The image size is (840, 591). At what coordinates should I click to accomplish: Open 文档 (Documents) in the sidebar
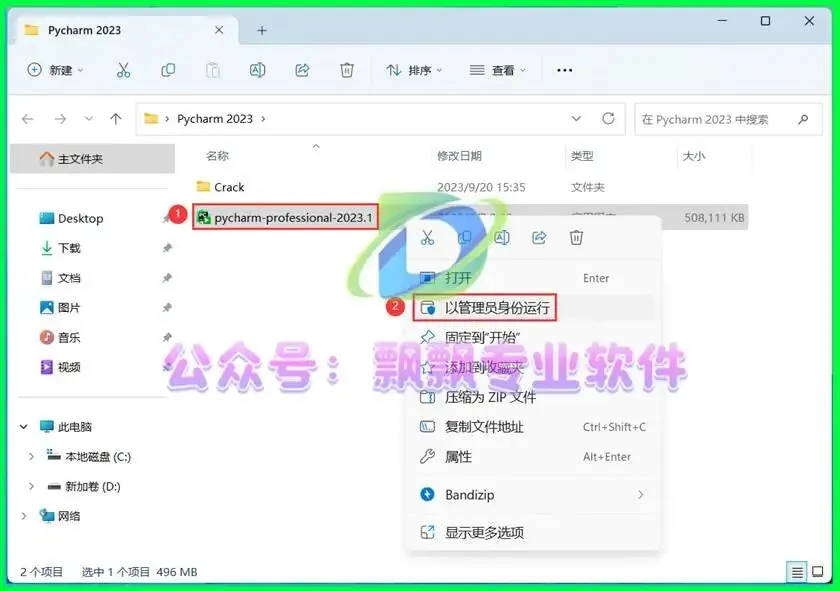tap(69, 278)
